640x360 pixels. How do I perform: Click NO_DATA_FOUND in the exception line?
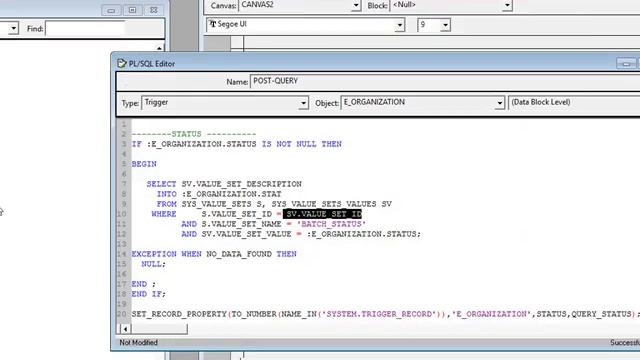click(239, 254)
